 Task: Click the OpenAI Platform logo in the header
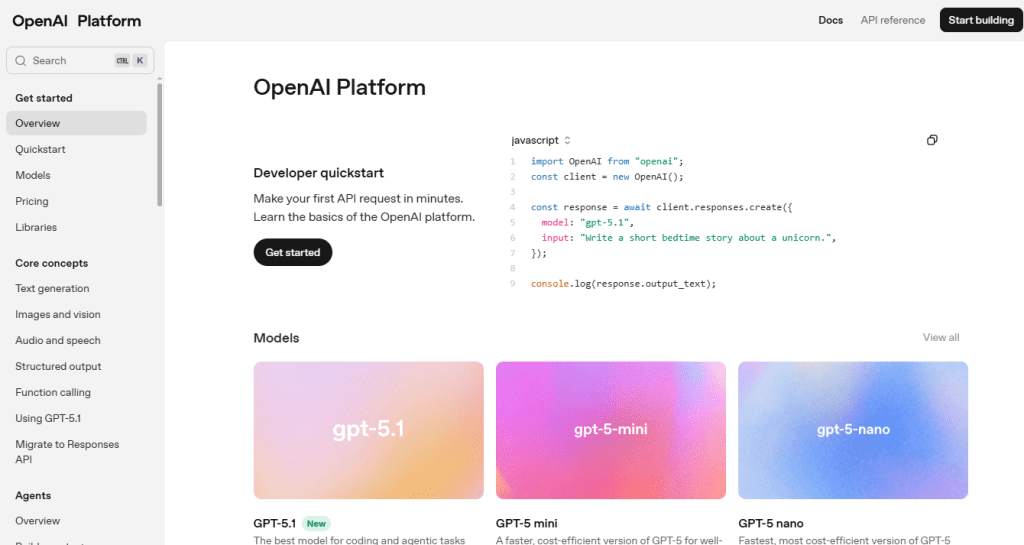(x=76, y=21)
